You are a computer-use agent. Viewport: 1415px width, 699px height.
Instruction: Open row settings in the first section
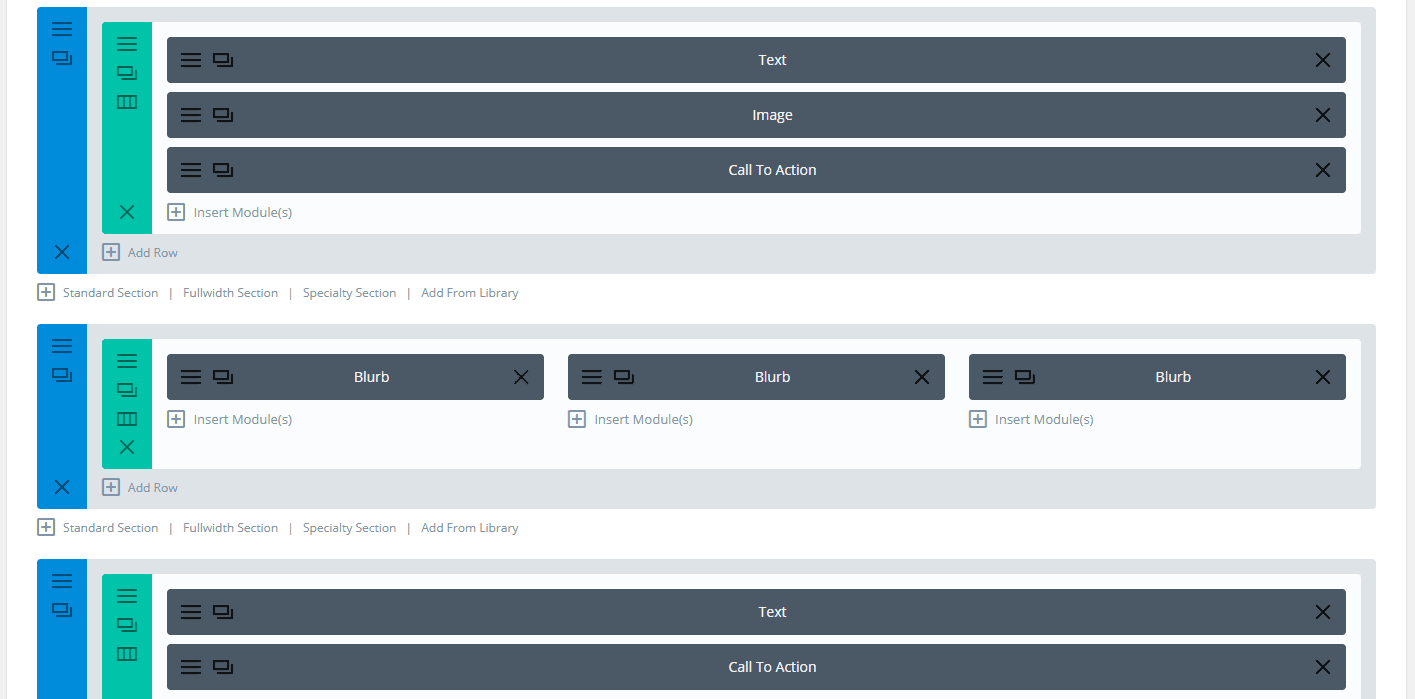tap(126, 43)
